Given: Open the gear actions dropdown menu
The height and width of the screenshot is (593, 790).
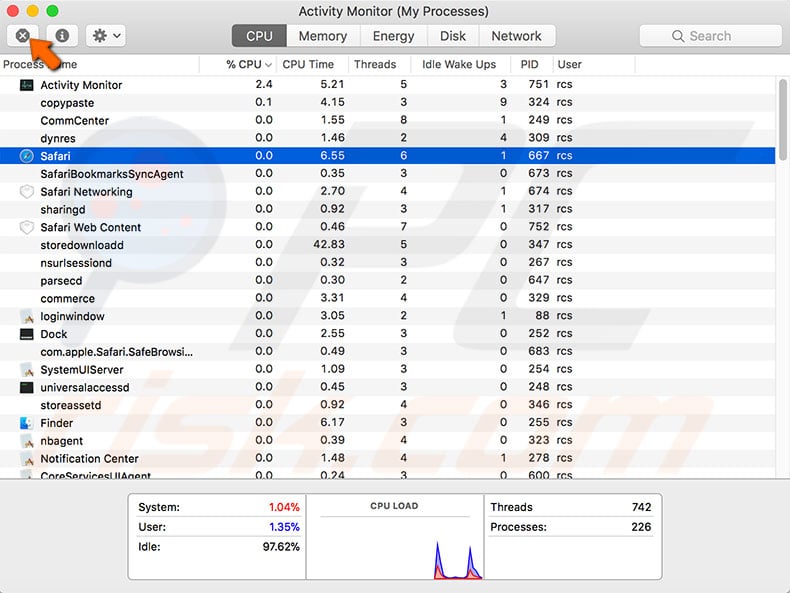Looking at the screenshot, I should click(x=106, y=36).
